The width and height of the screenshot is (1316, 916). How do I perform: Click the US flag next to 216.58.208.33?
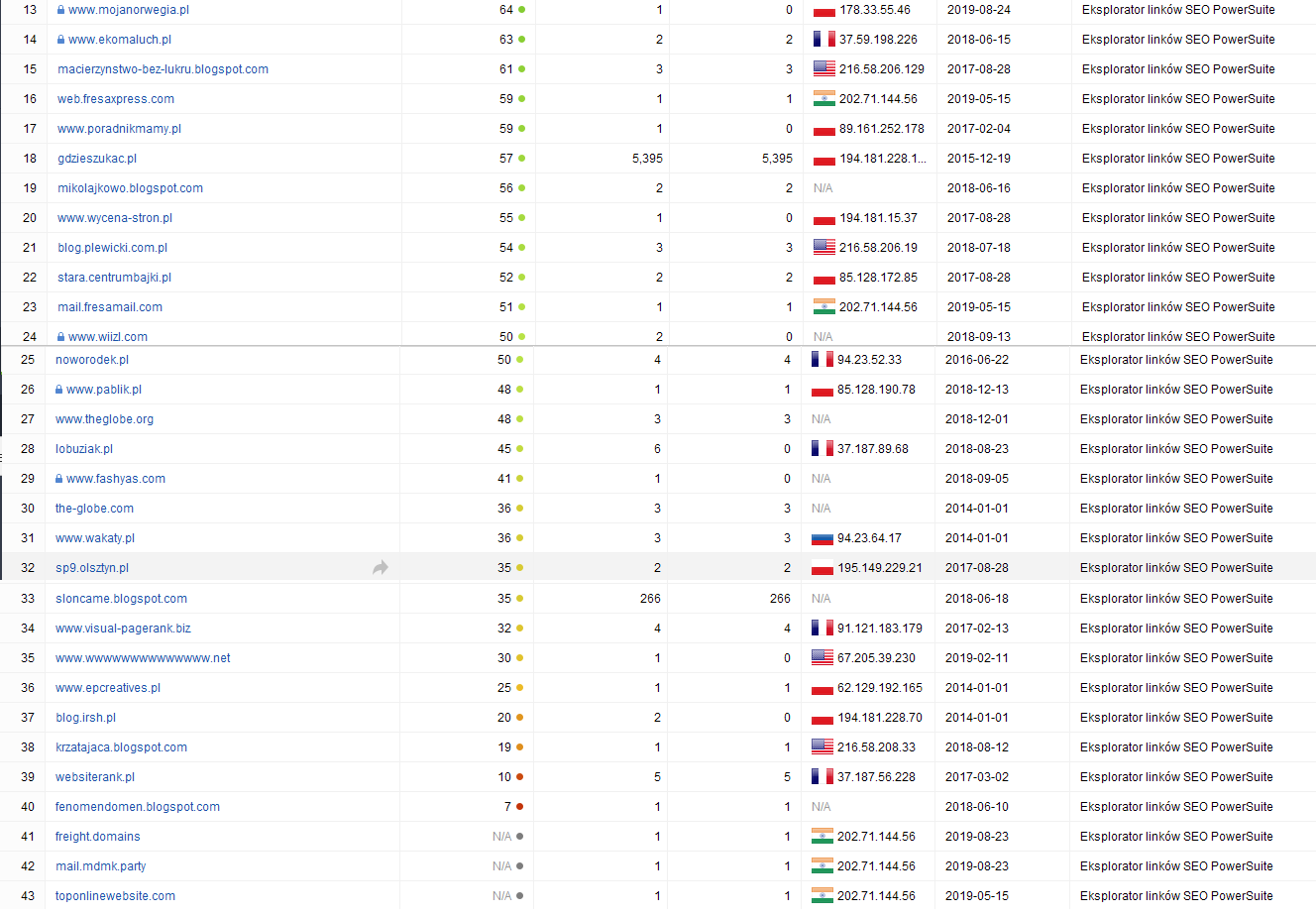[822, 747]
